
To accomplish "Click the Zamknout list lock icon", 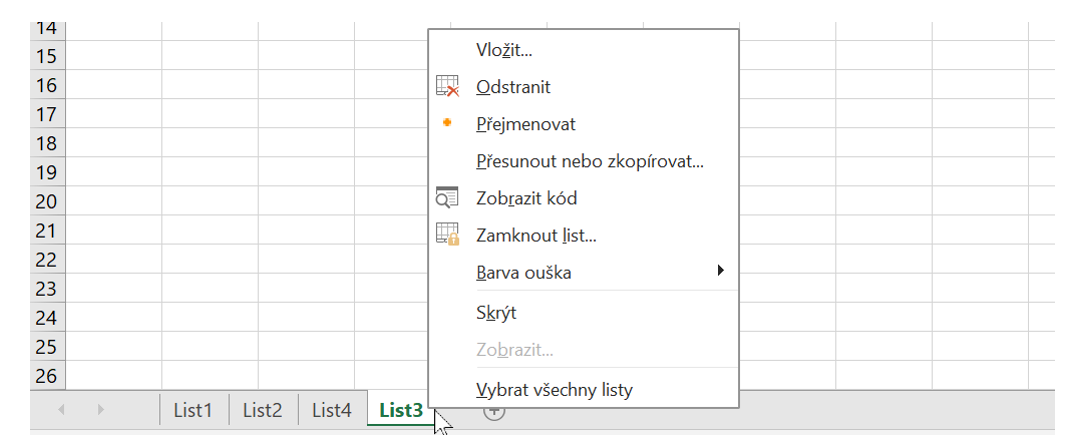I will [448, 235].
